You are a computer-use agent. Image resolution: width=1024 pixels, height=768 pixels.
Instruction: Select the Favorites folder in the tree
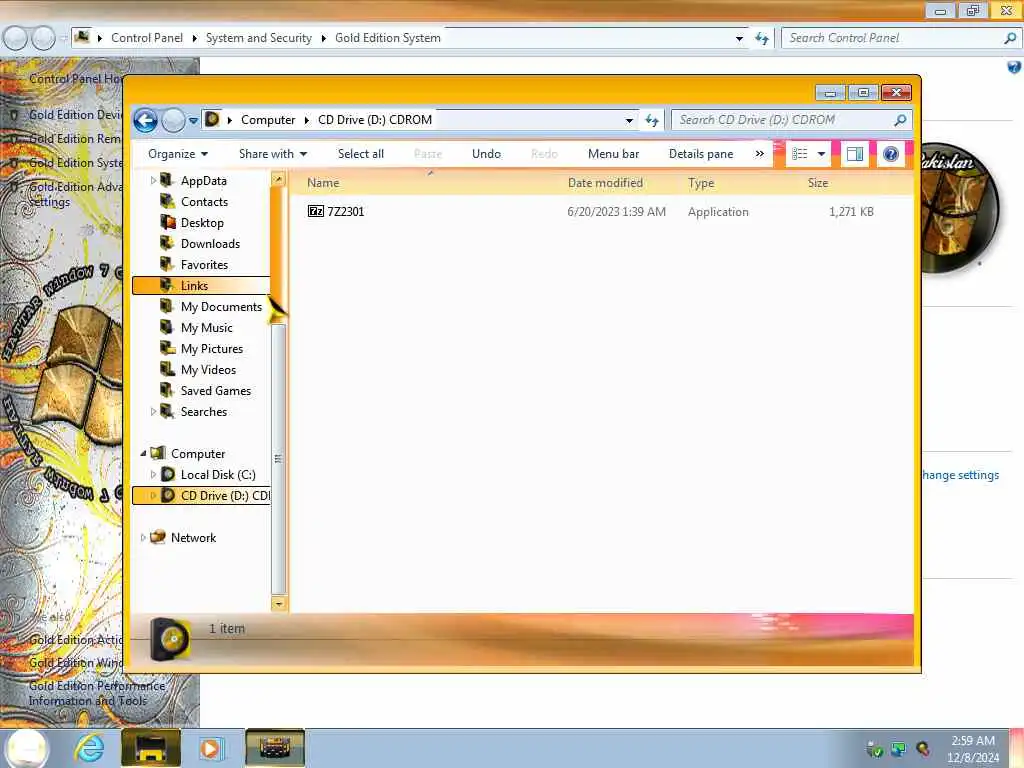pos(204,264)
